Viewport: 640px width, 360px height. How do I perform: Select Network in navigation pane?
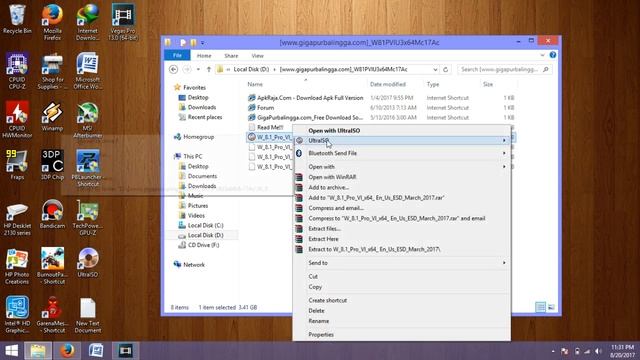point(189,264)
